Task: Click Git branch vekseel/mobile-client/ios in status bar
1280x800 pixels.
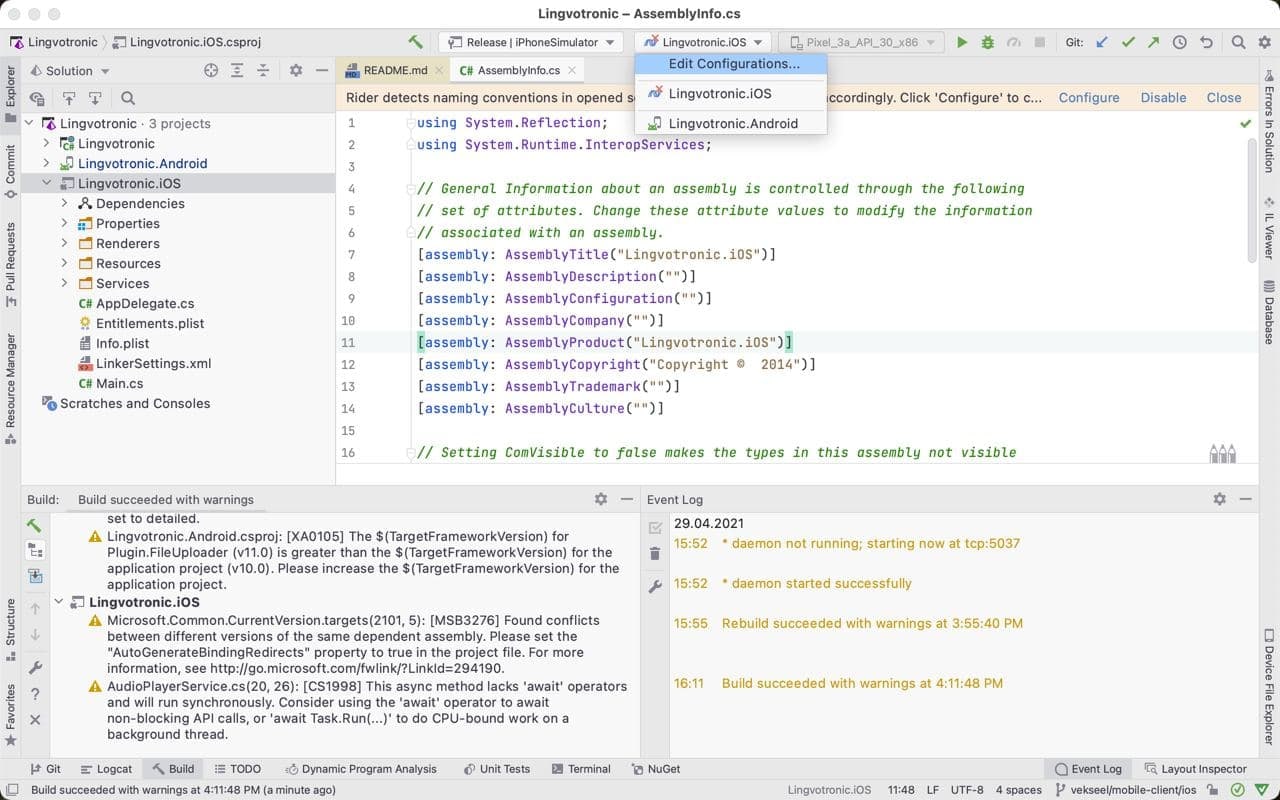Action: [1128, 789]
